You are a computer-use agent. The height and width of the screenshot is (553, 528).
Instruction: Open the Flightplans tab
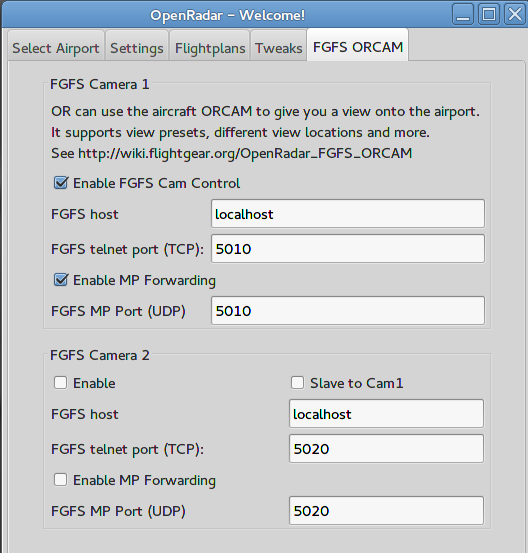point(210,48)
